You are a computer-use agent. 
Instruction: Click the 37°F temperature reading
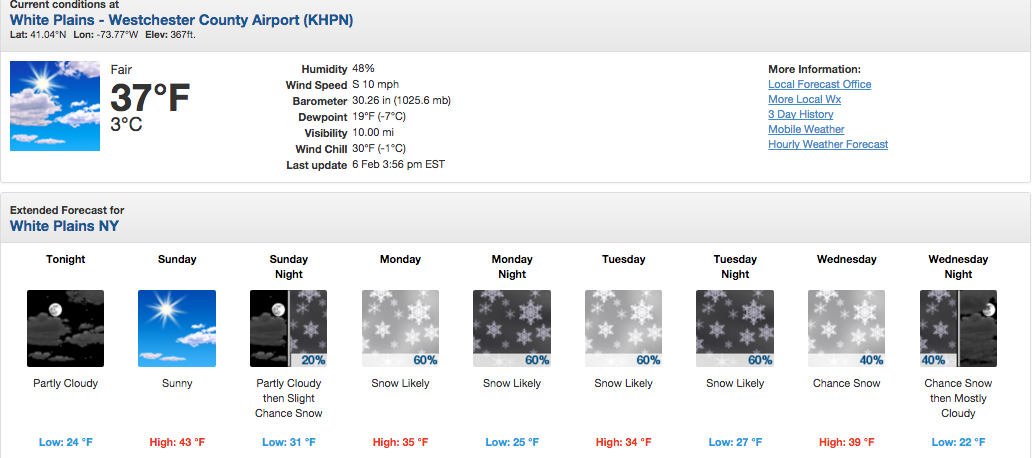pyautogui.click(x=150, y=98)
